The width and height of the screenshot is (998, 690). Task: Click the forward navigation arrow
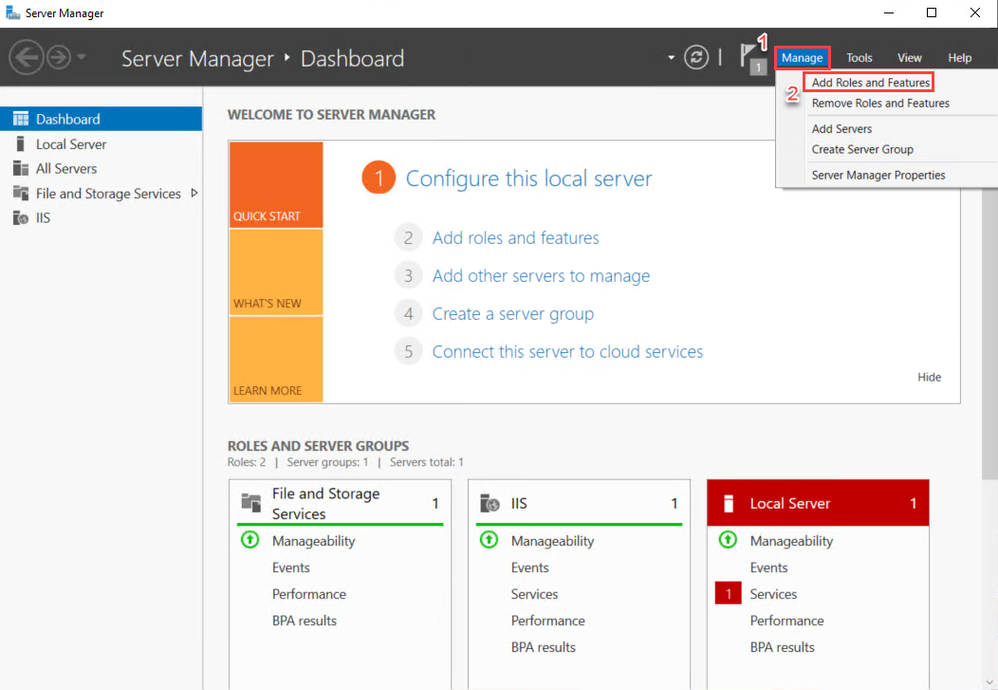tap(58, 58)
